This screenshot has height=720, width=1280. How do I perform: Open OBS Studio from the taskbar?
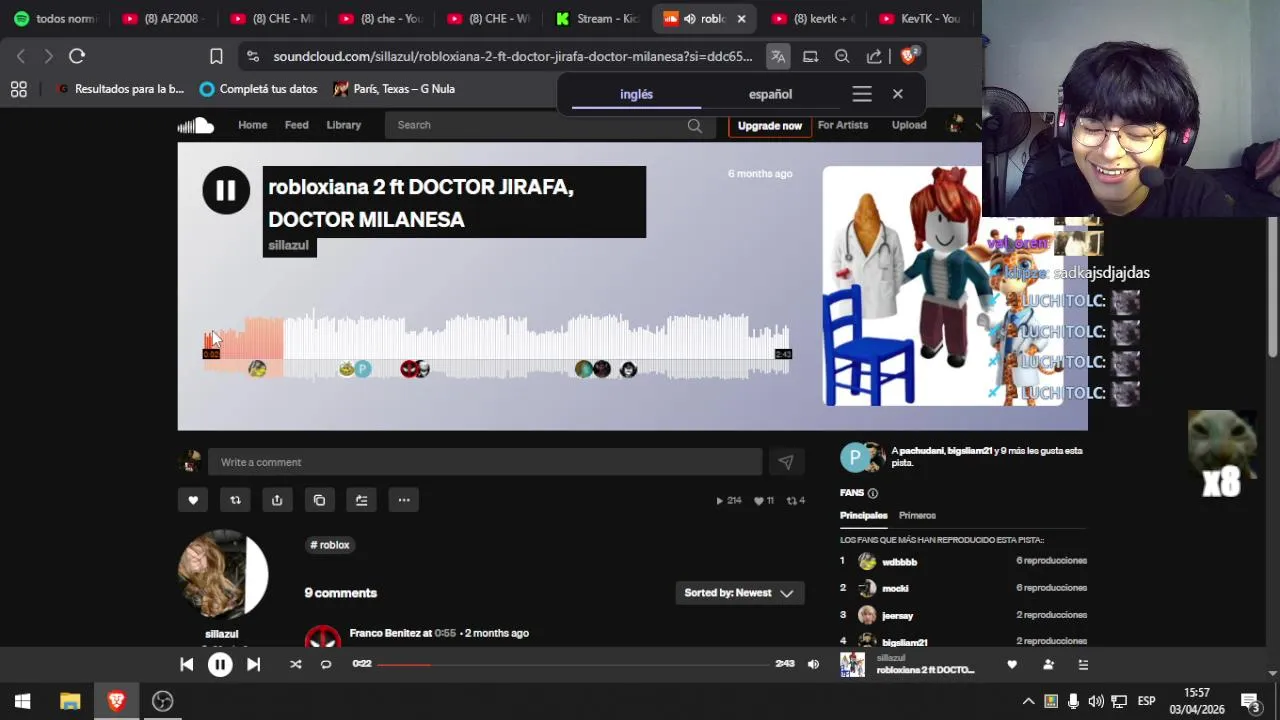coord(162,701)
